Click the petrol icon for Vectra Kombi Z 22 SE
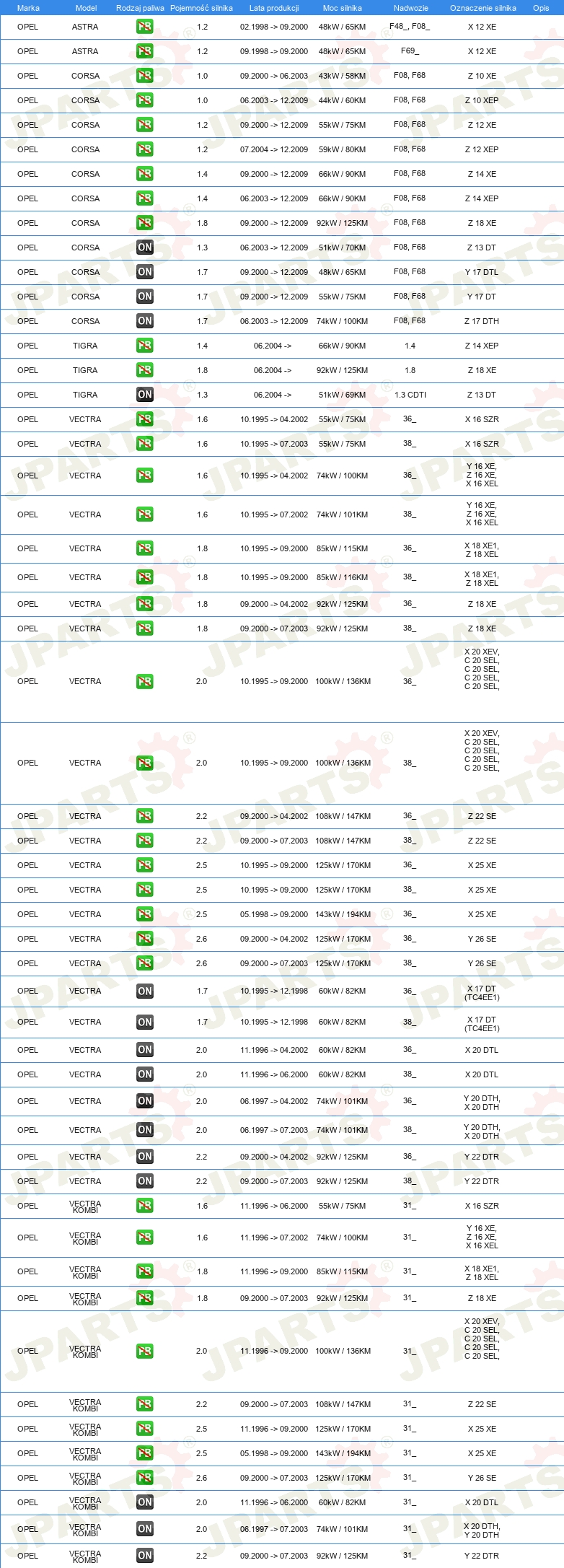The width and height of the screenshot is (564, 1568). coord(144,1404)
